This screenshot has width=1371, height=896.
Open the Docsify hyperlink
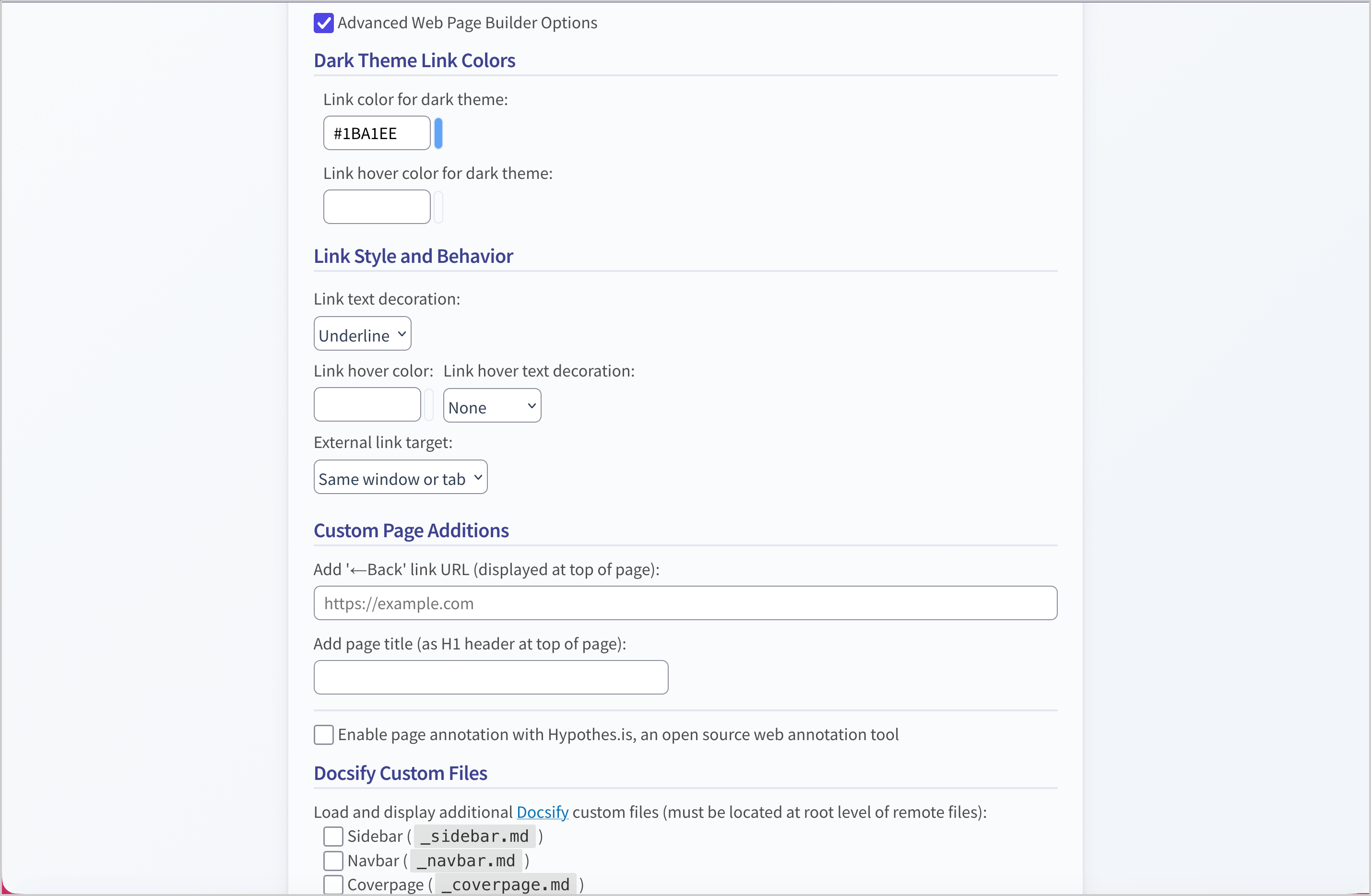click(x=542, y=812)
